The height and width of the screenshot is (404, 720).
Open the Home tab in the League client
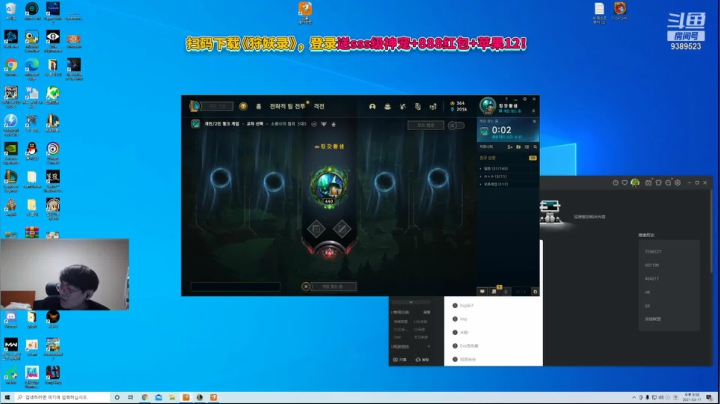coord(259,107)
